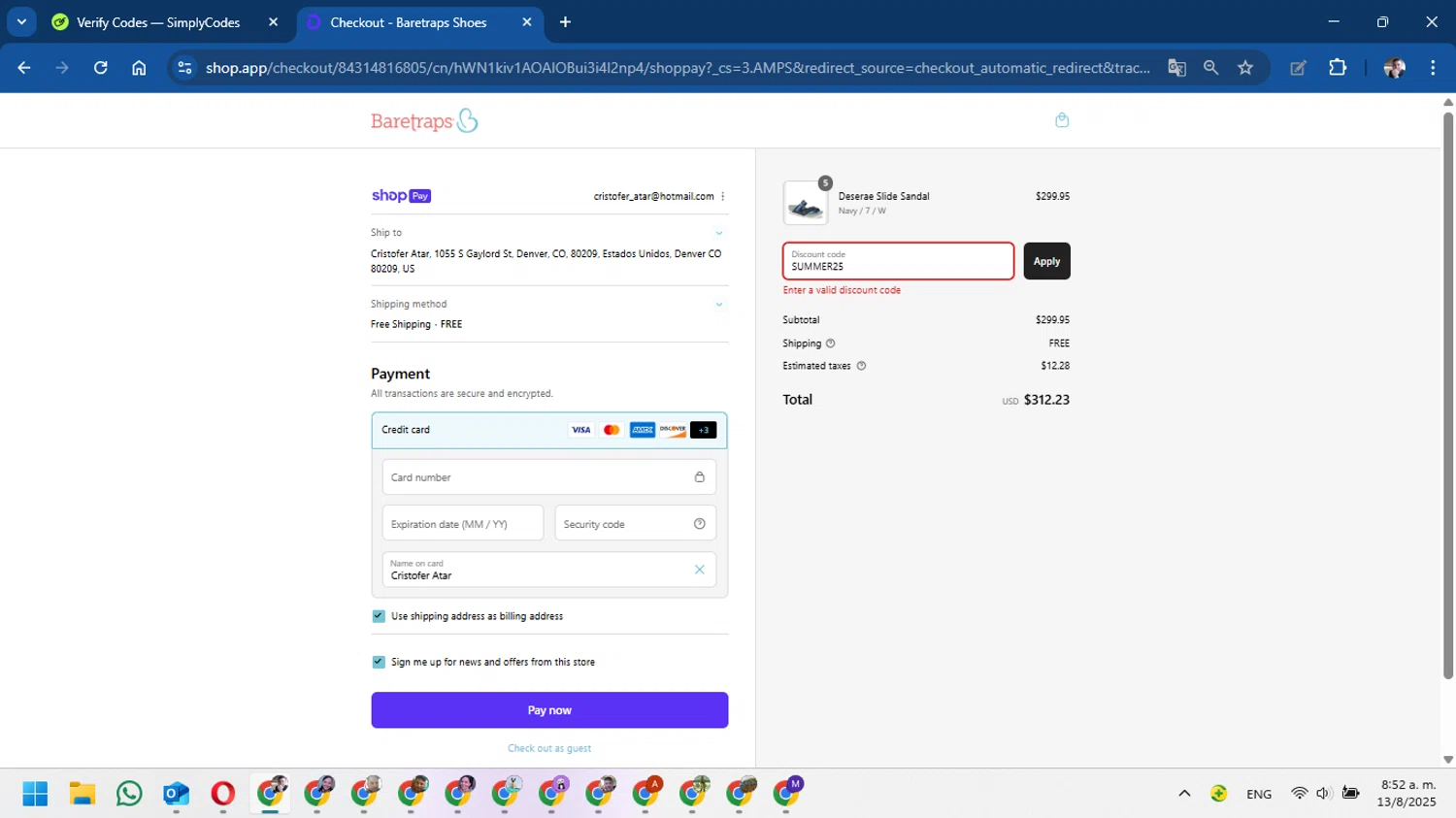Image resolution: width=1456 pixels, height=818 pixels.
Task: Click the ENG language indicator
Action: [1259, 794]
